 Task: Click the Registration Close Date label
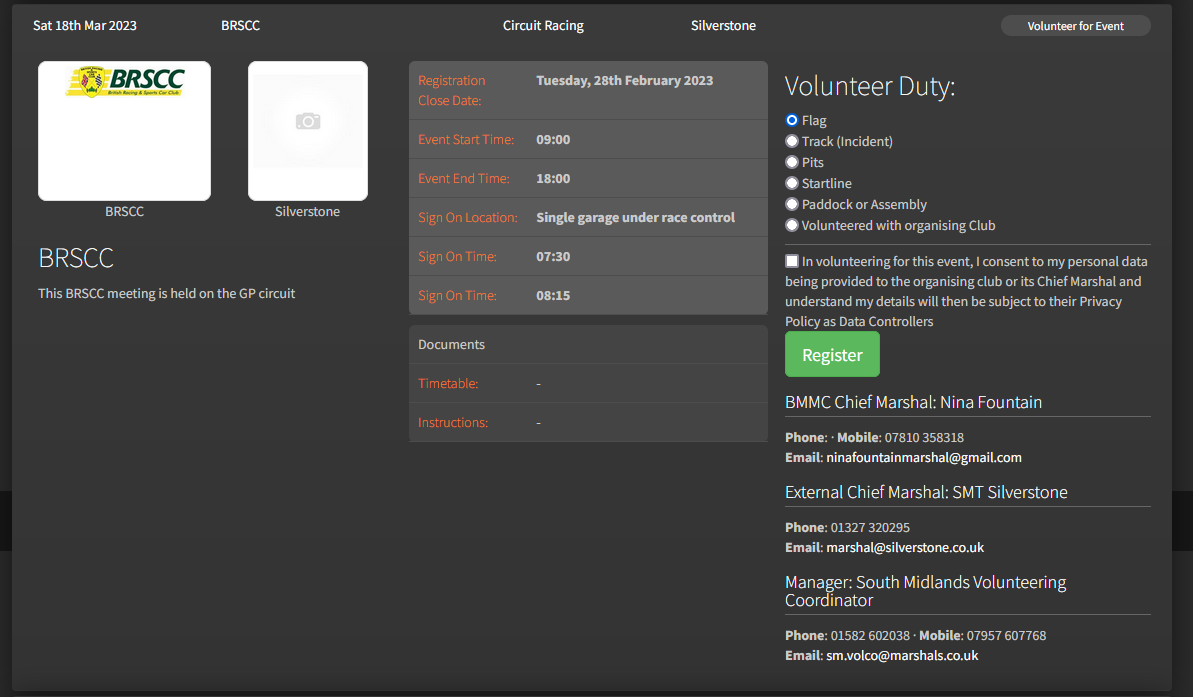[x=451, y=91]
